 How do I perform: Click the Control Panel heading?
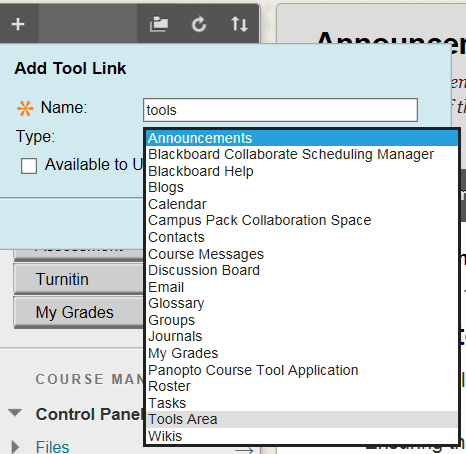pyautogui.click(x=89, y=414)
